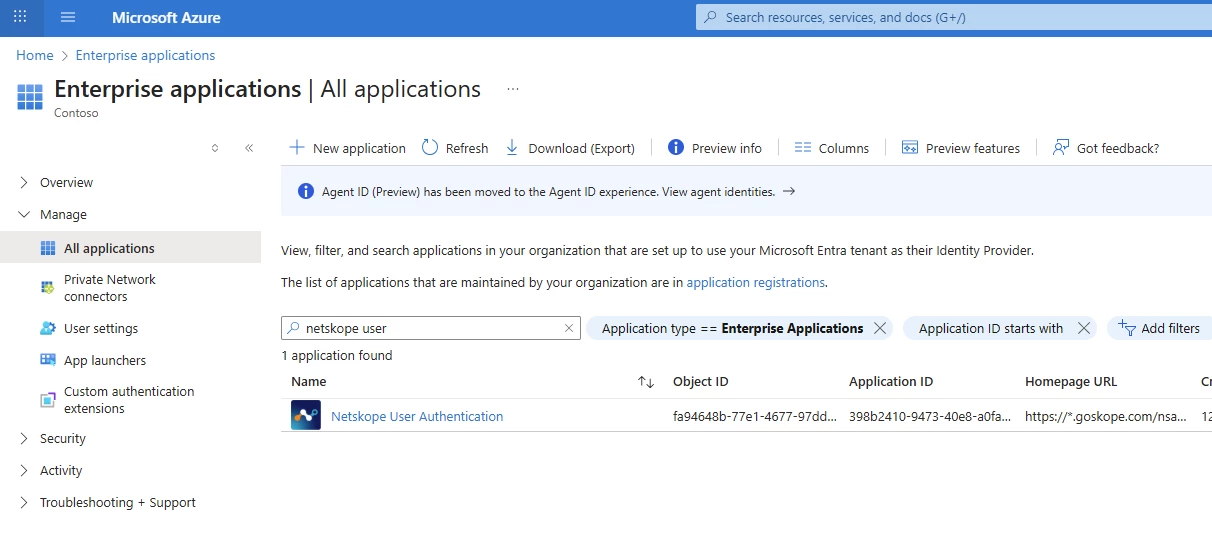Image resolution: width=1212 pixels, height=560 pixels.
Task: Click the App launchers icon
Action: pos(48,360)
